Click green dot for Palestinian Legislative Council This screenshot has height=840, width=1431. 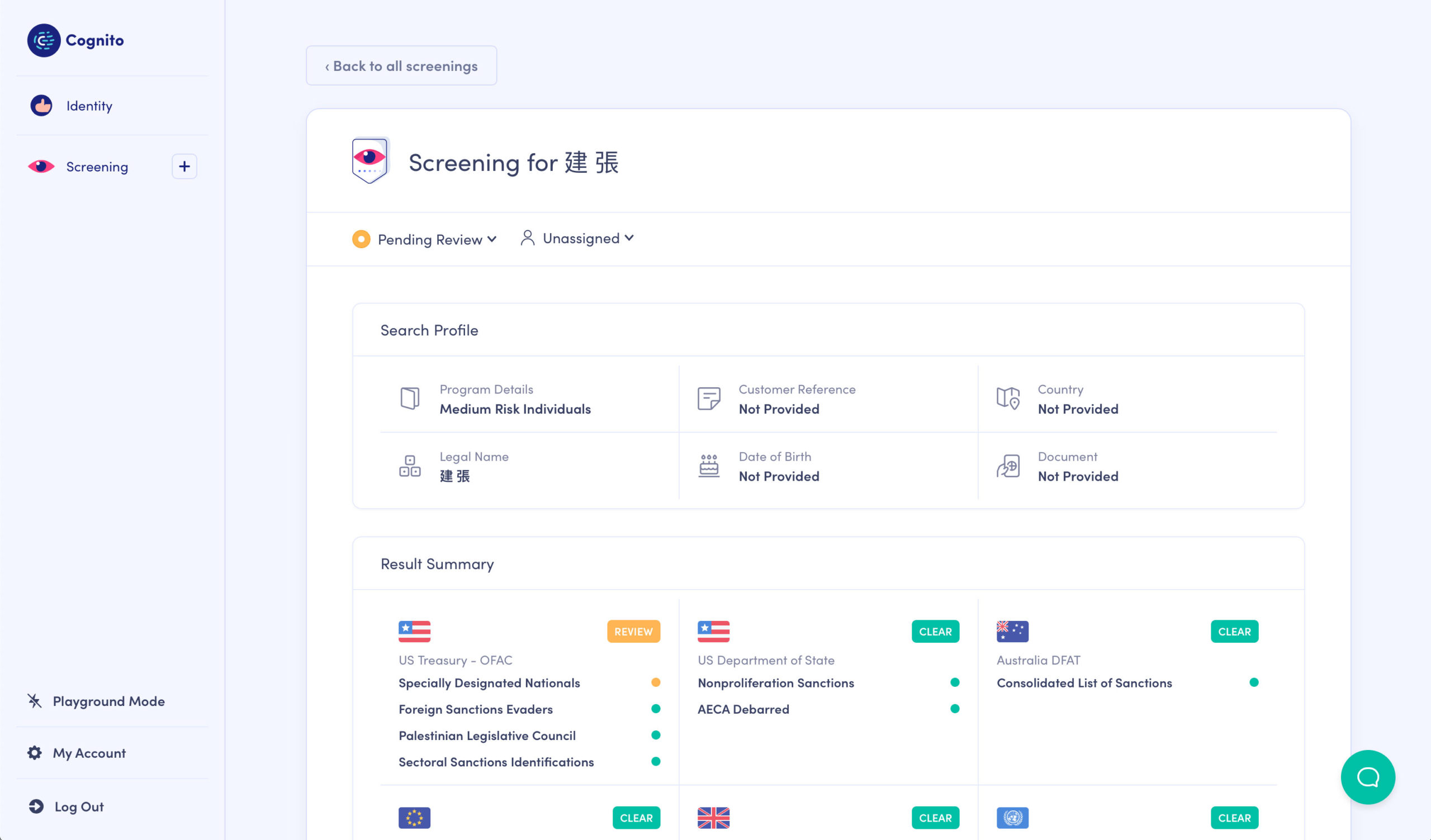656,735
